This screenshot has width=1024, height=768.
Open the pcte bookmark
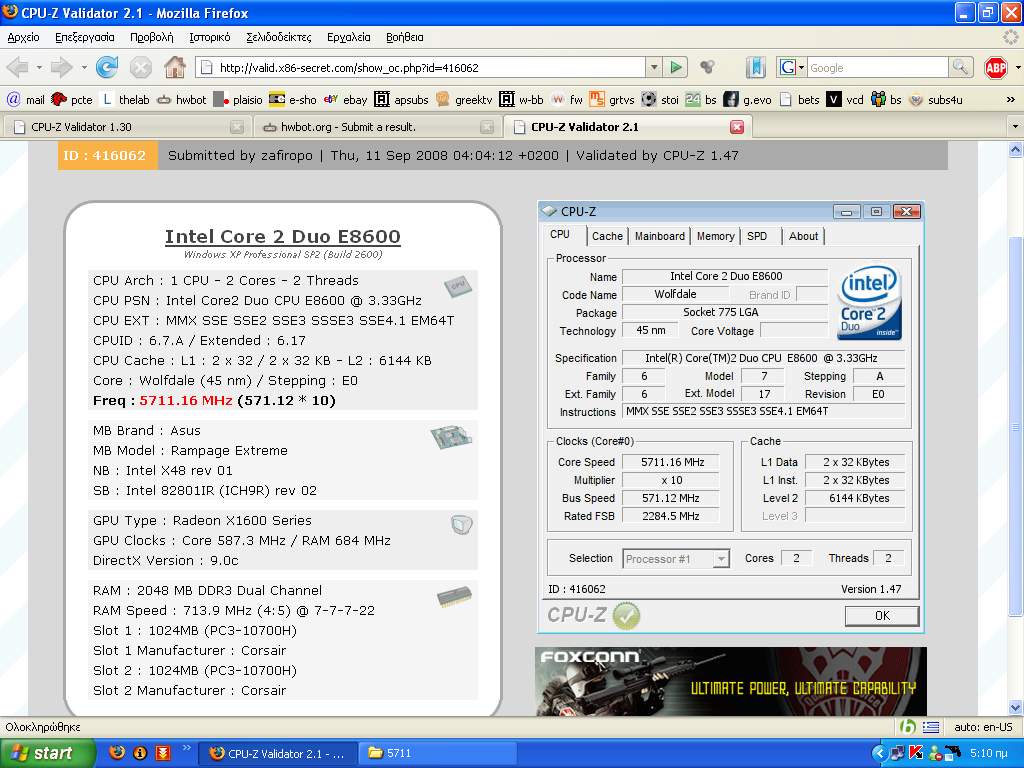point(72,100)
